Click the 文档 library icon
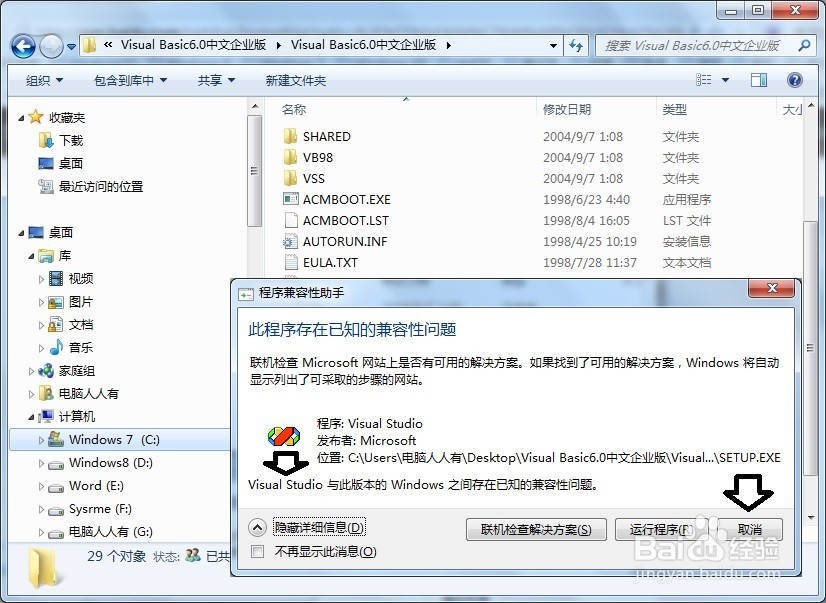The height and width of the screenshot is (603, 826). (56, 324)
